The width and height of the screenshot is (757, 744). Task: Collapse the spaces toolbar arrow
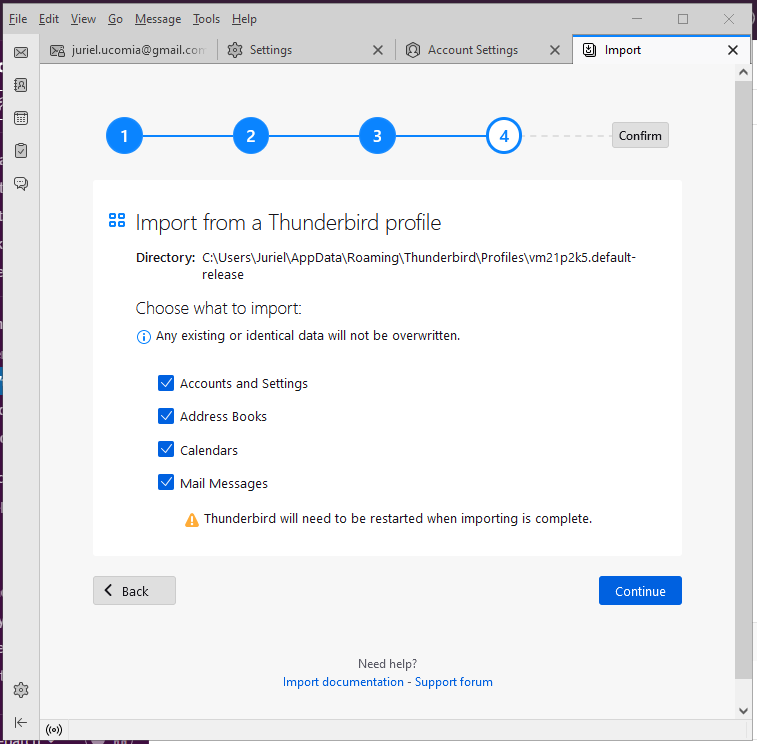21,722
